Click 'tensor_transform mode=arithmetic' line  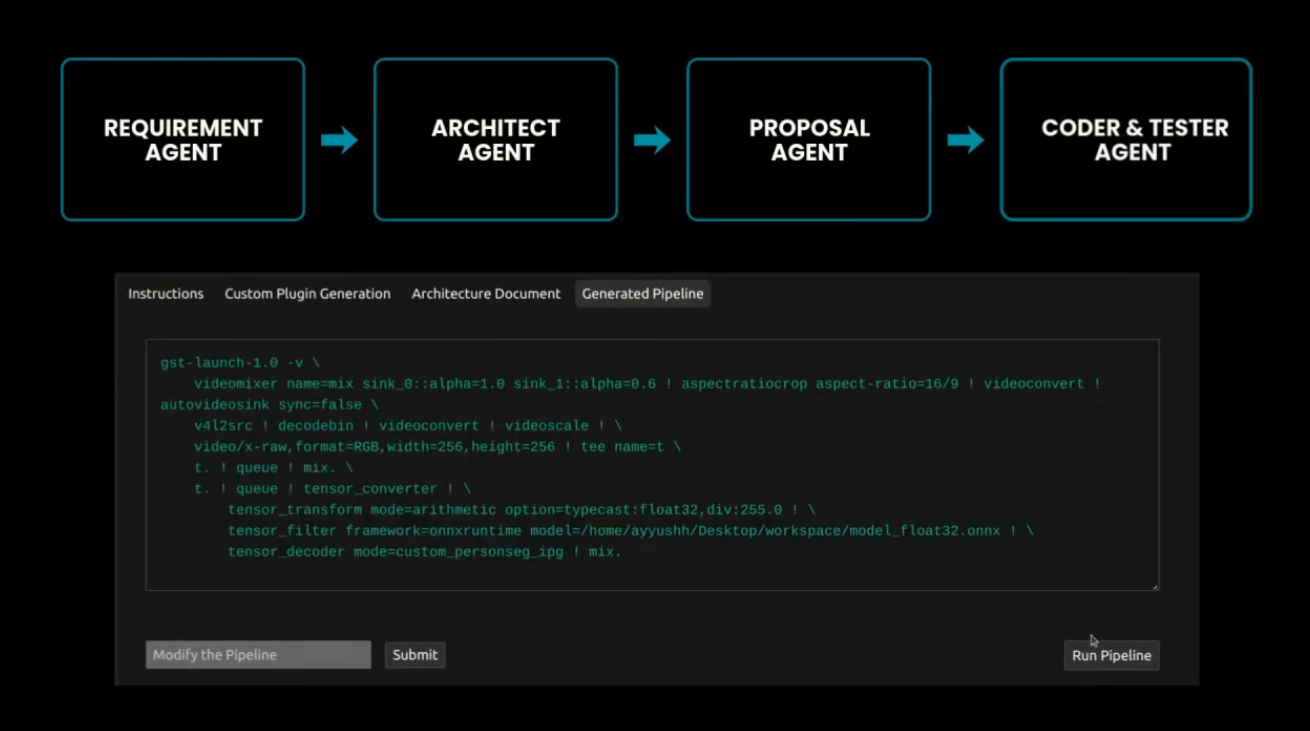coord(522,510)
